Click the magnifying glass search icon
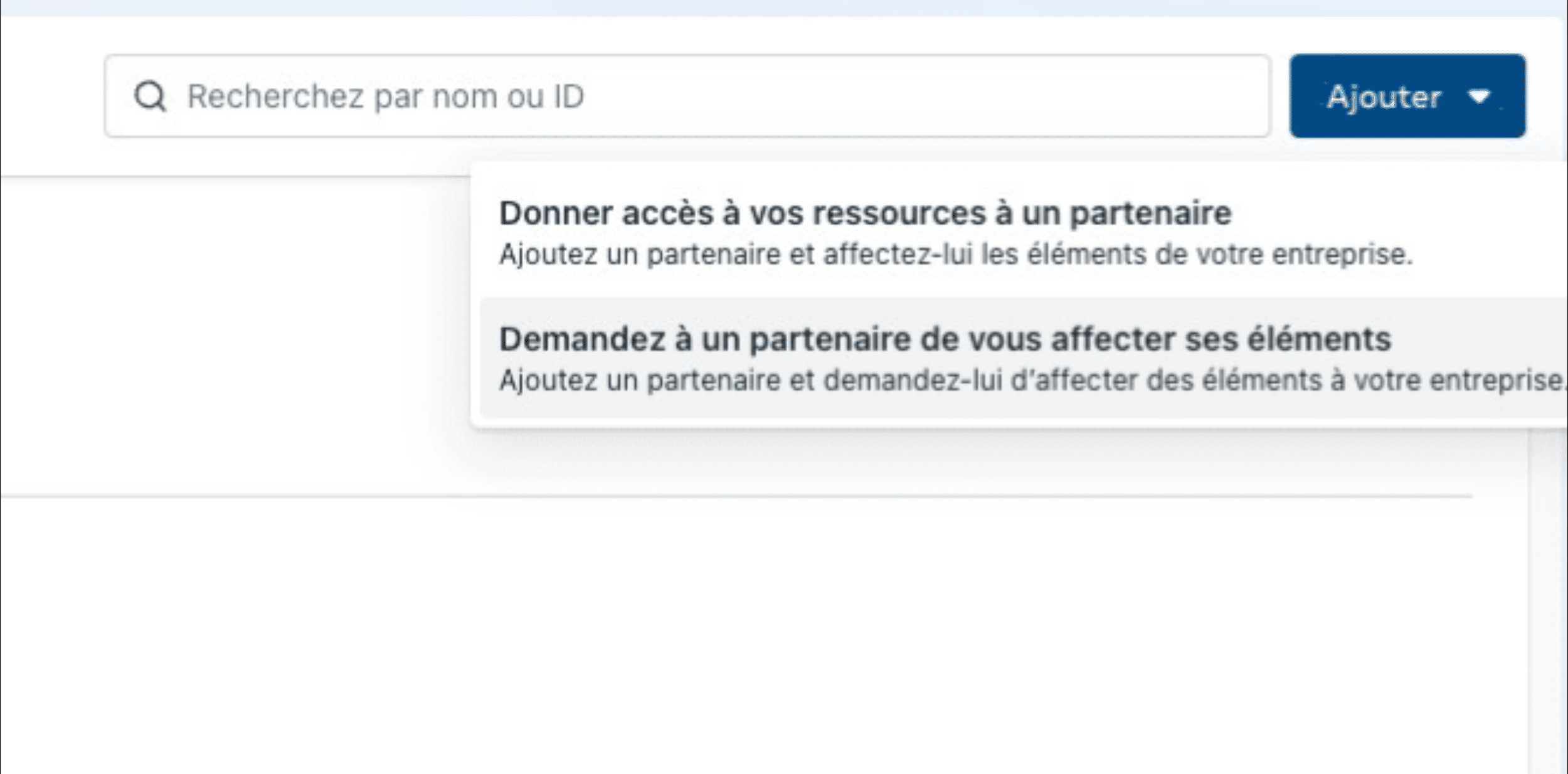 tap(150, 97)
